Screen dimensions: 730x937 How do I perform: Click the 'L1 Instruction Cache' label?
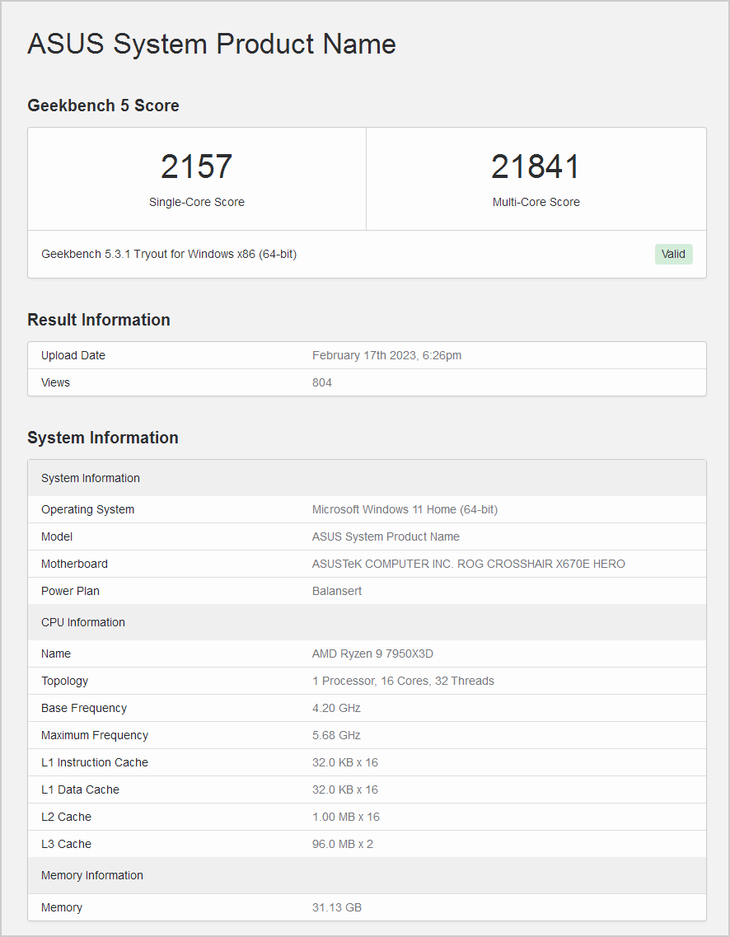pos(94,763)
